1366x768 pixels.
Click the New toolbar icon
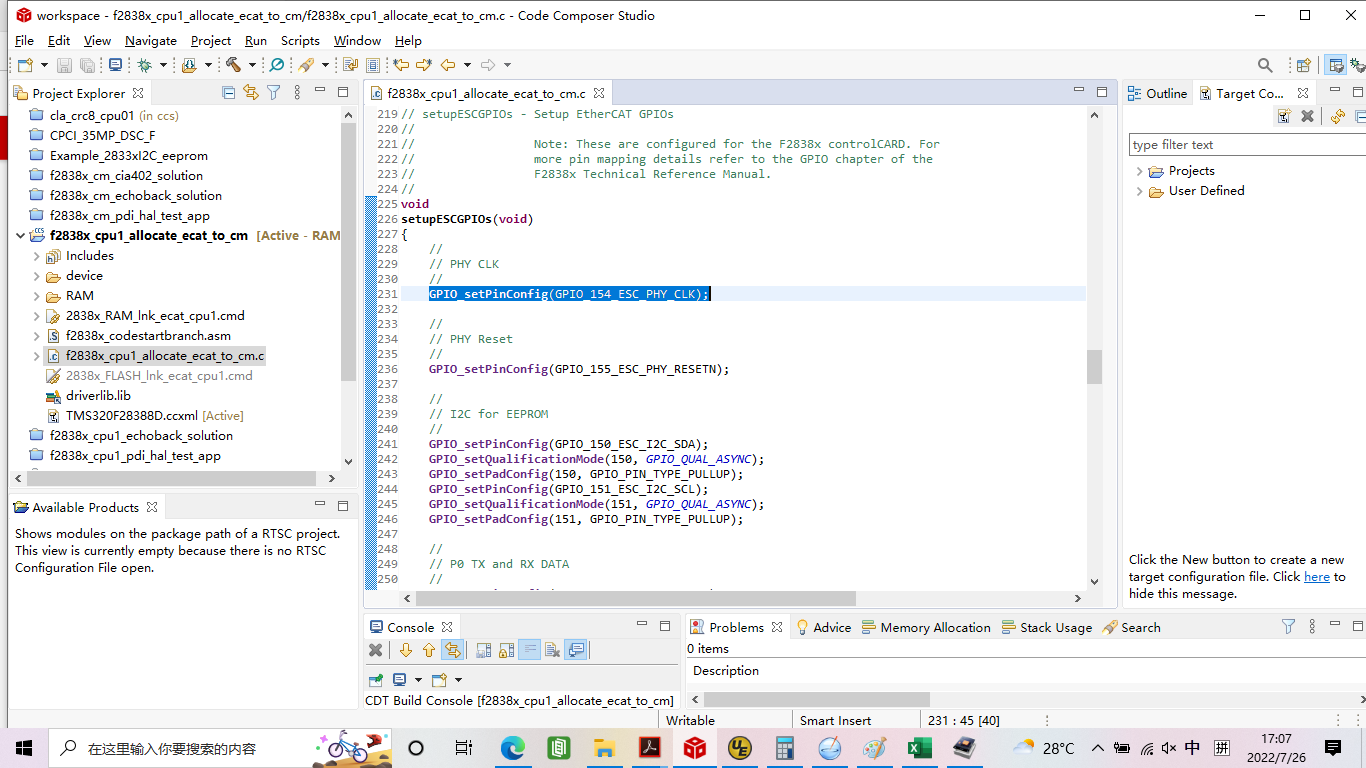coord(26,65)
